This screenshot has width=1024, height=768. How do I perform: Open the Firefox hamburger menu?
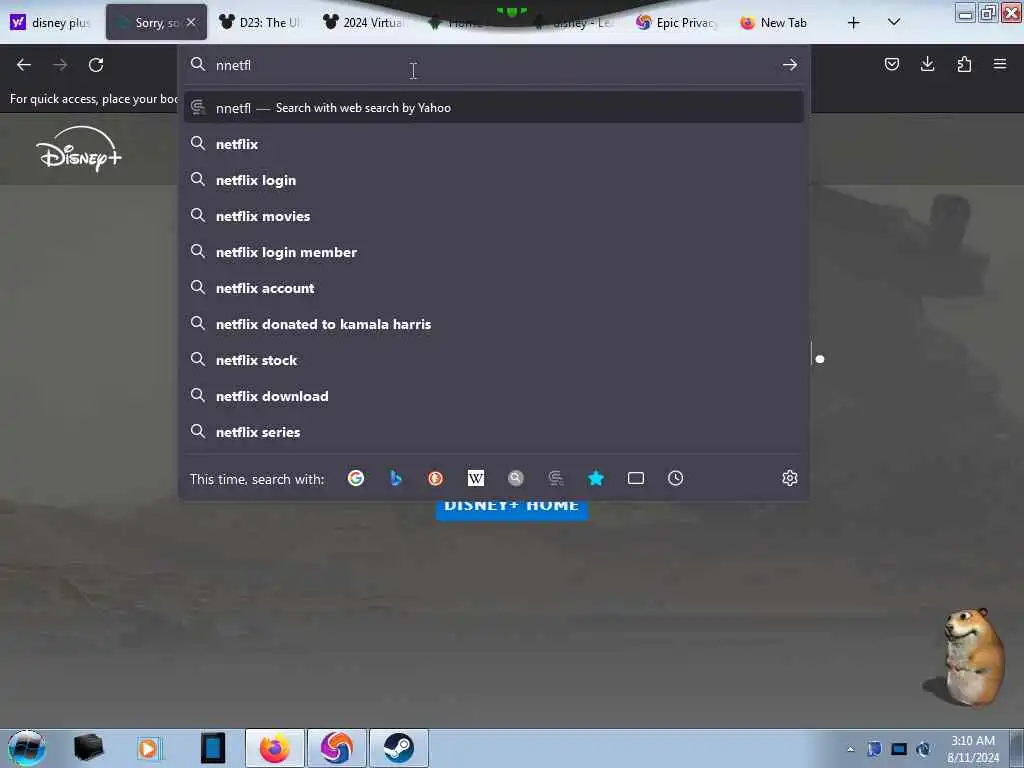point(1000,64)
